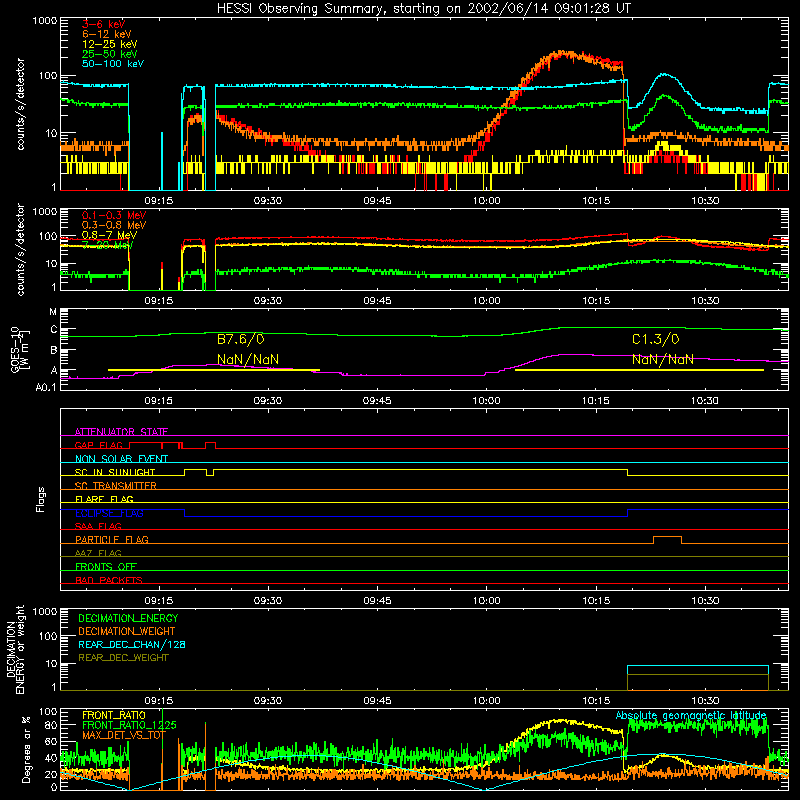This screenshot has height=800, width=800.
Task: Select the NaN/NaN text below B7.6/0
Action: pyautogui.click(x=248, y=359)
